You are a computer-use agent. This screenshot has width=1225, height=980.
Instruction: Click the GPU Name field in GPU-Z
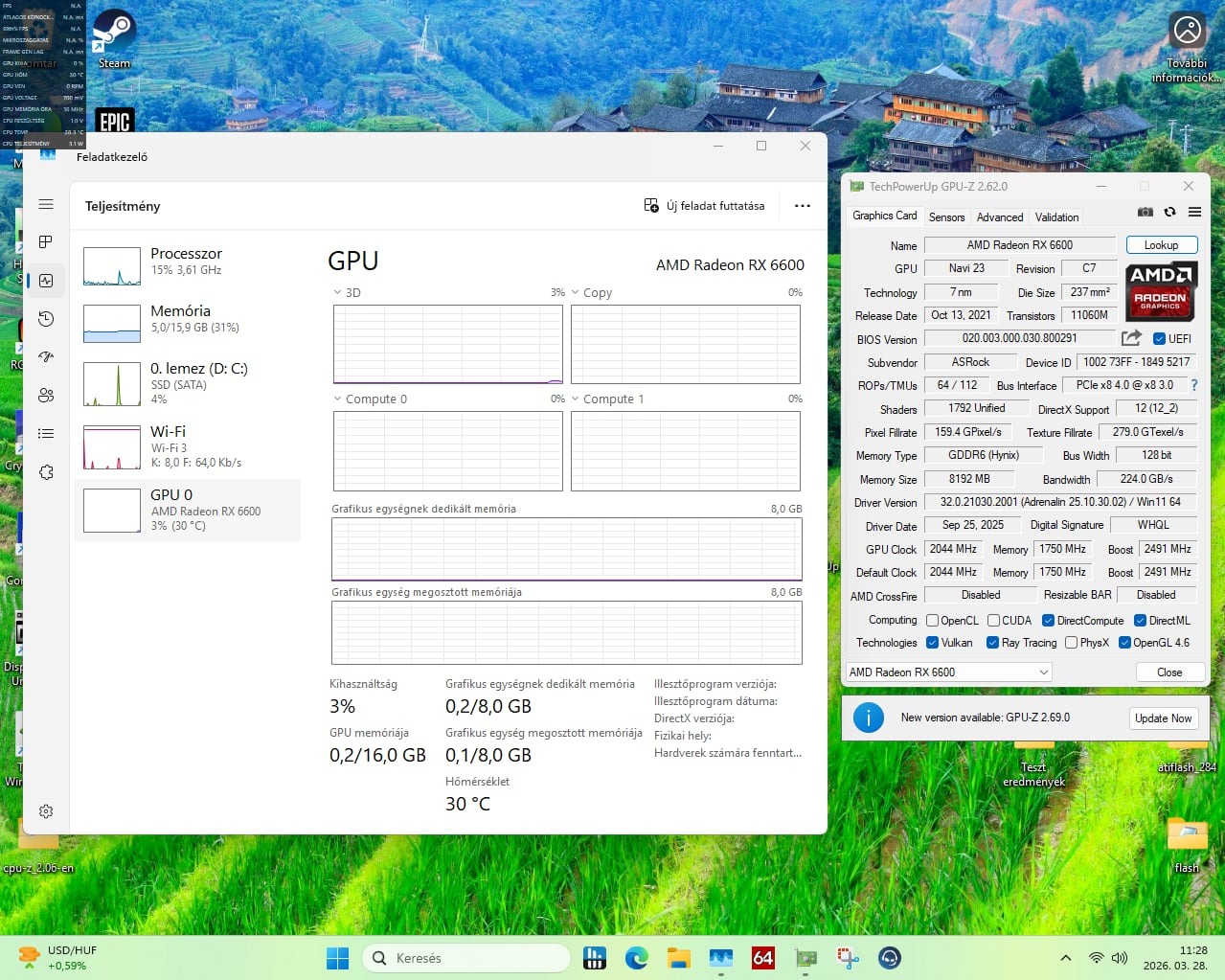click(x=1020, y=245)
